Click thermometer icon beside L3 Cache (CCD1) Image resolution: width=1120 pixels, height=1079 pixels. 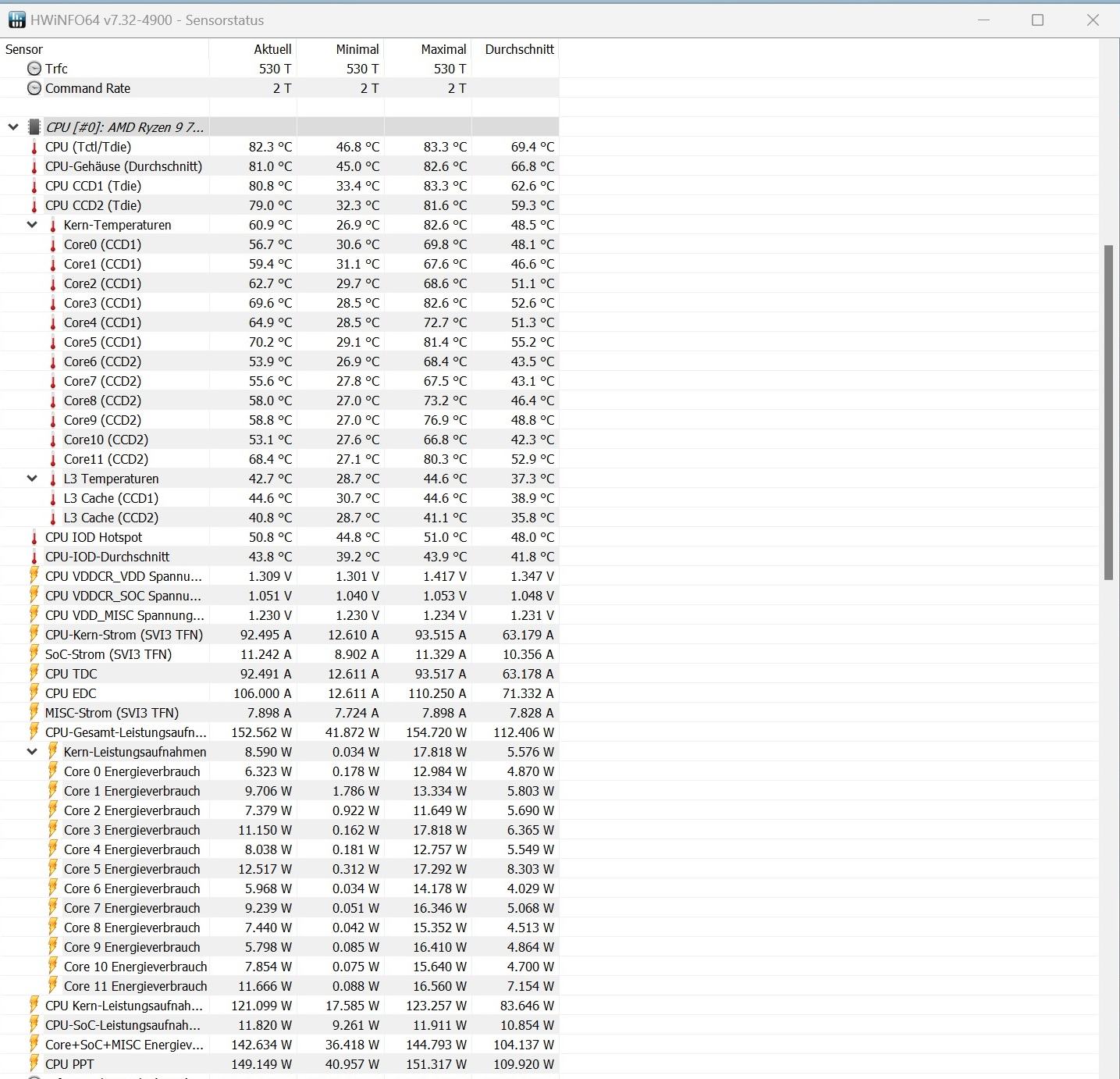(x=53, y=498)
